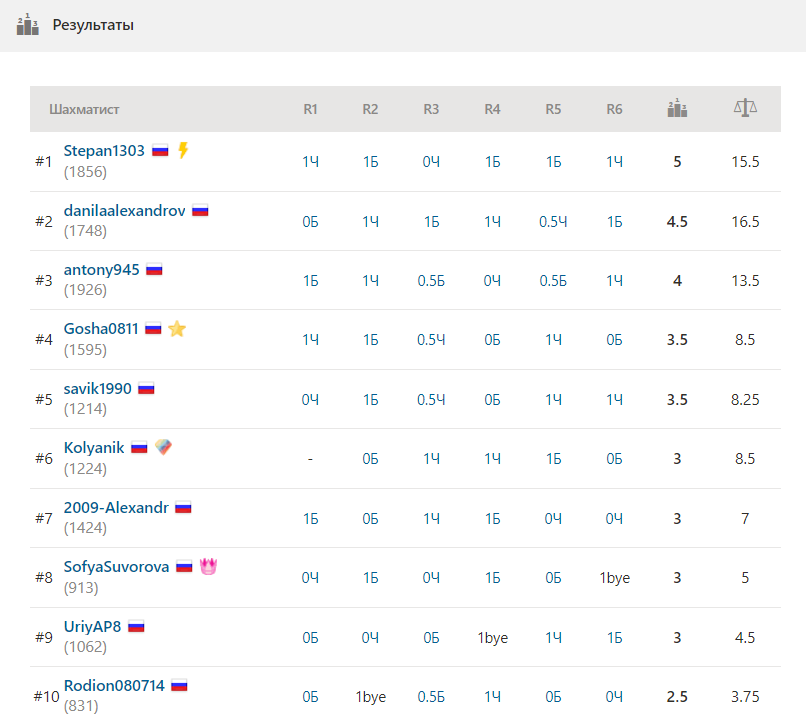
Task: Open Kolyanik's round 2 game 0Б
Action: tap(370, 458)
